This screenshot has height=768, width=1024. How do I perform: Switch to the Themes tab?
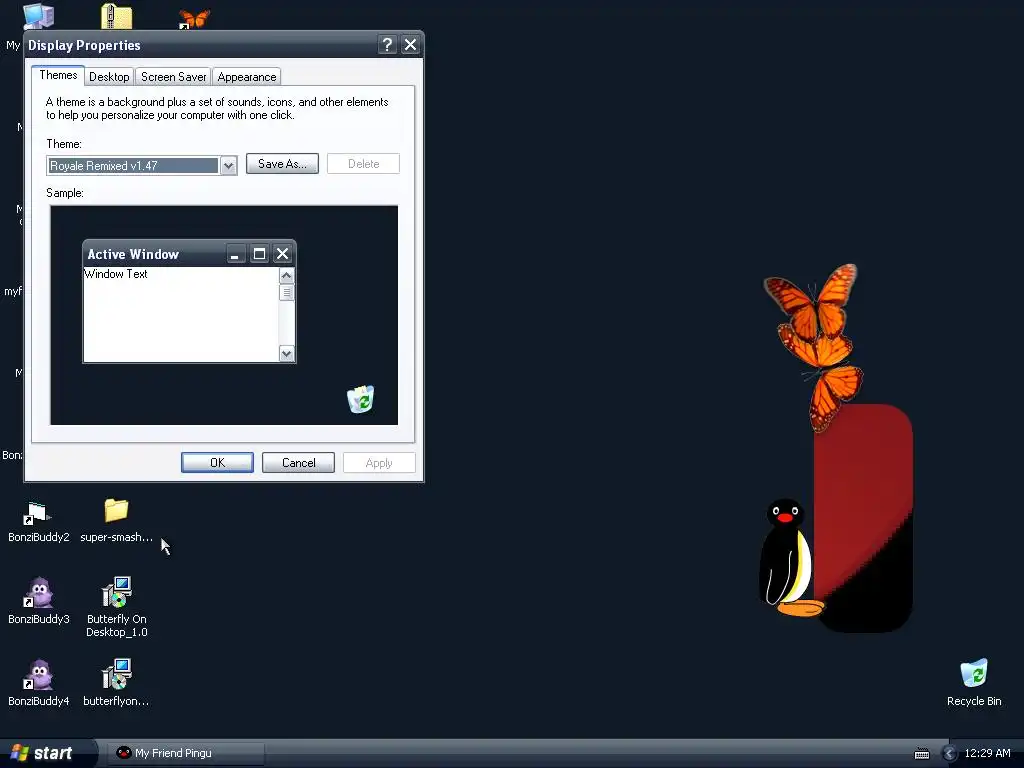pos(58,75)
